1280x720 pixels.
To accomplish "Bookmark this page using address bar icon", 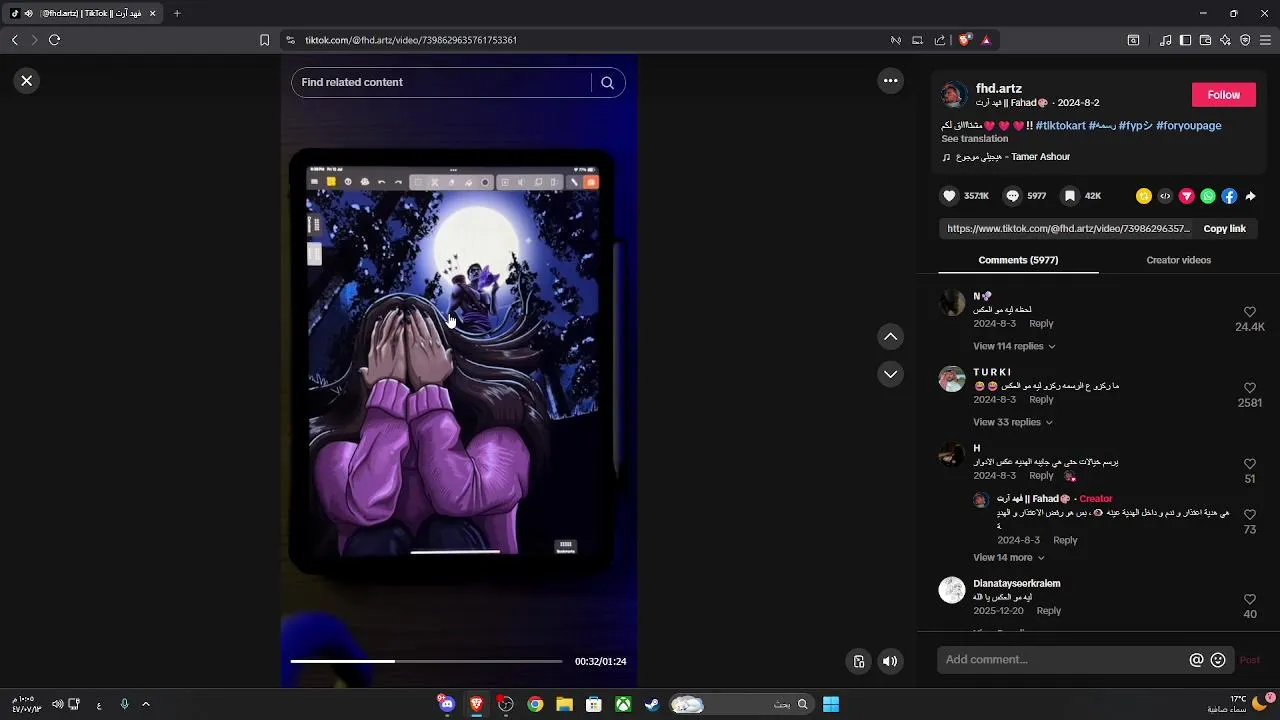I will pyautogui.click(x=264, y=40).
